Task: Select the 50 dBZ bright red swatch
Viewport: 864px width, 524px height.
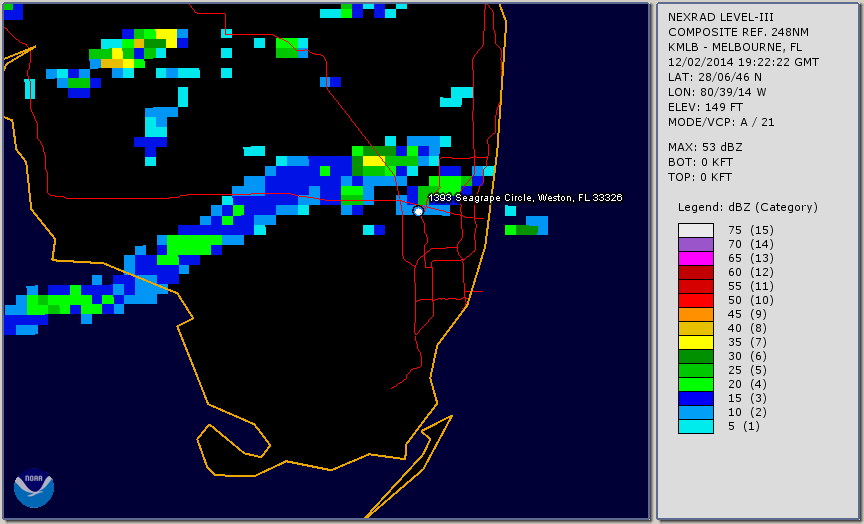Action: pos(695,300)
